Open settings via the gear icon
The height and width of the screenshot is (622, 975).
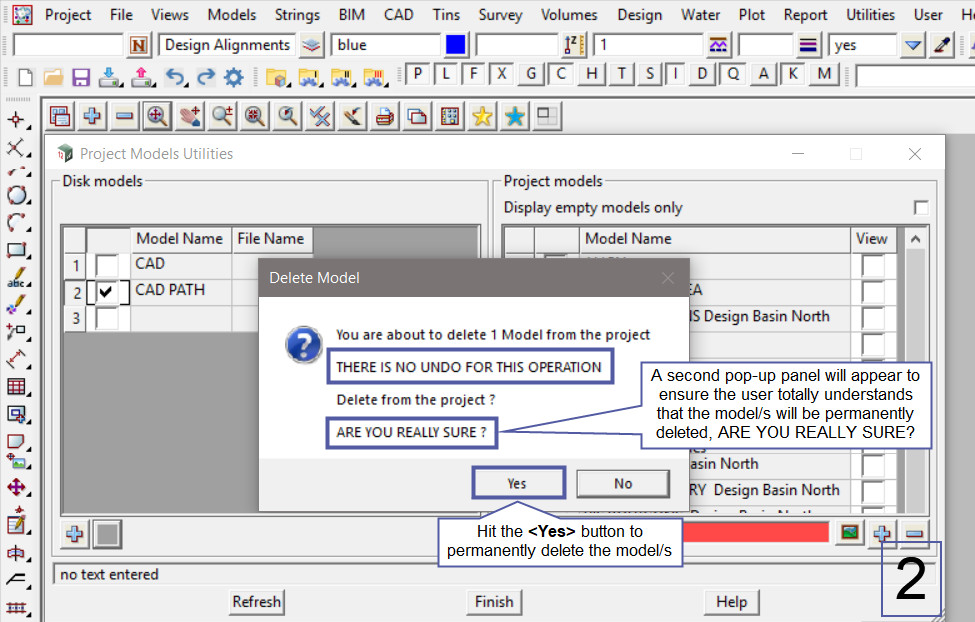(234, 77)
